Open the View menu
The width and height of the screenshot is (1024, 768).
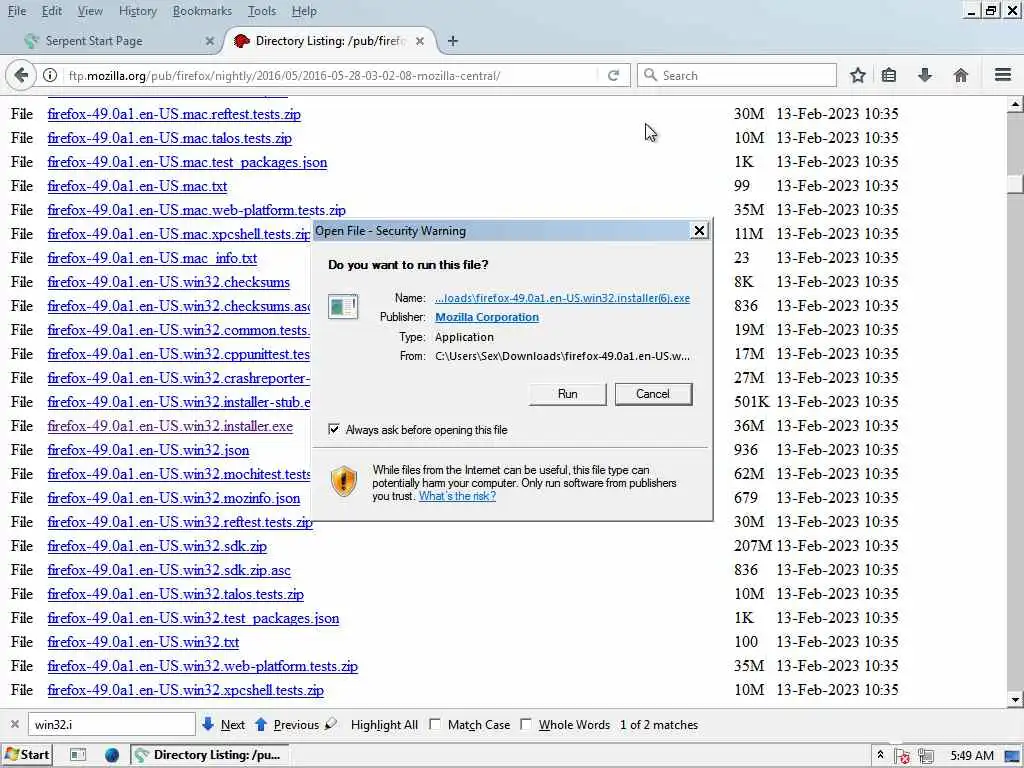[x=90, y=11]
